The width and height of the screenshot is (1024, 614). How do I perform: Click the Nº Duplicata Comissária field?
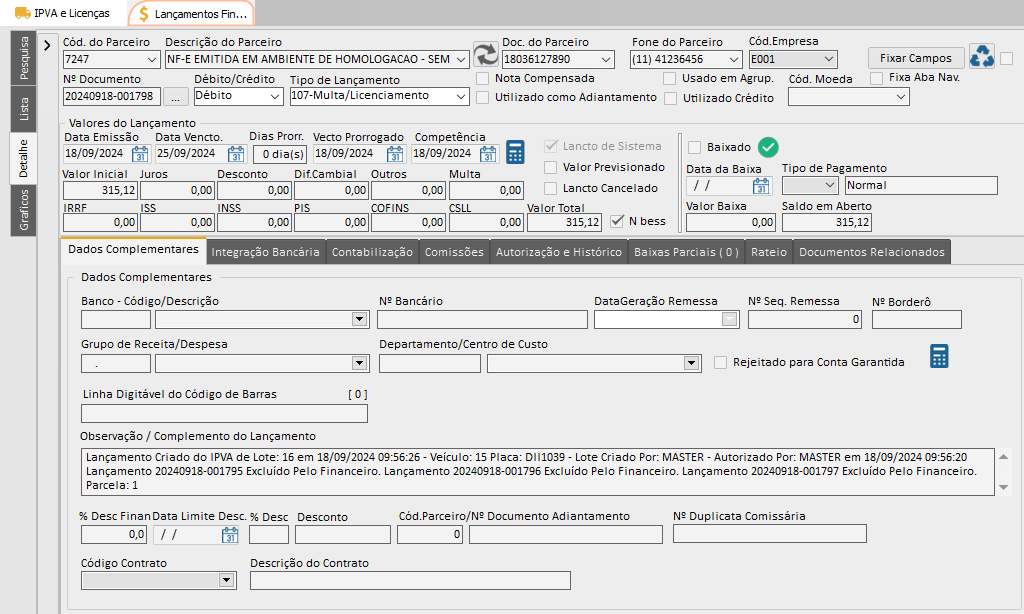point(770,534)
